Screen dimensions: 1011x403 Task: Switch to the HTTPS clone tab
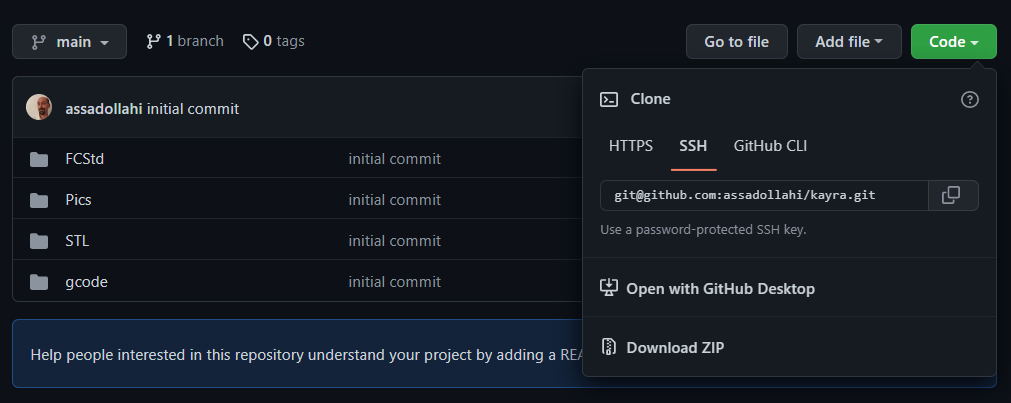pyautogui.click(x=631, y=146)
